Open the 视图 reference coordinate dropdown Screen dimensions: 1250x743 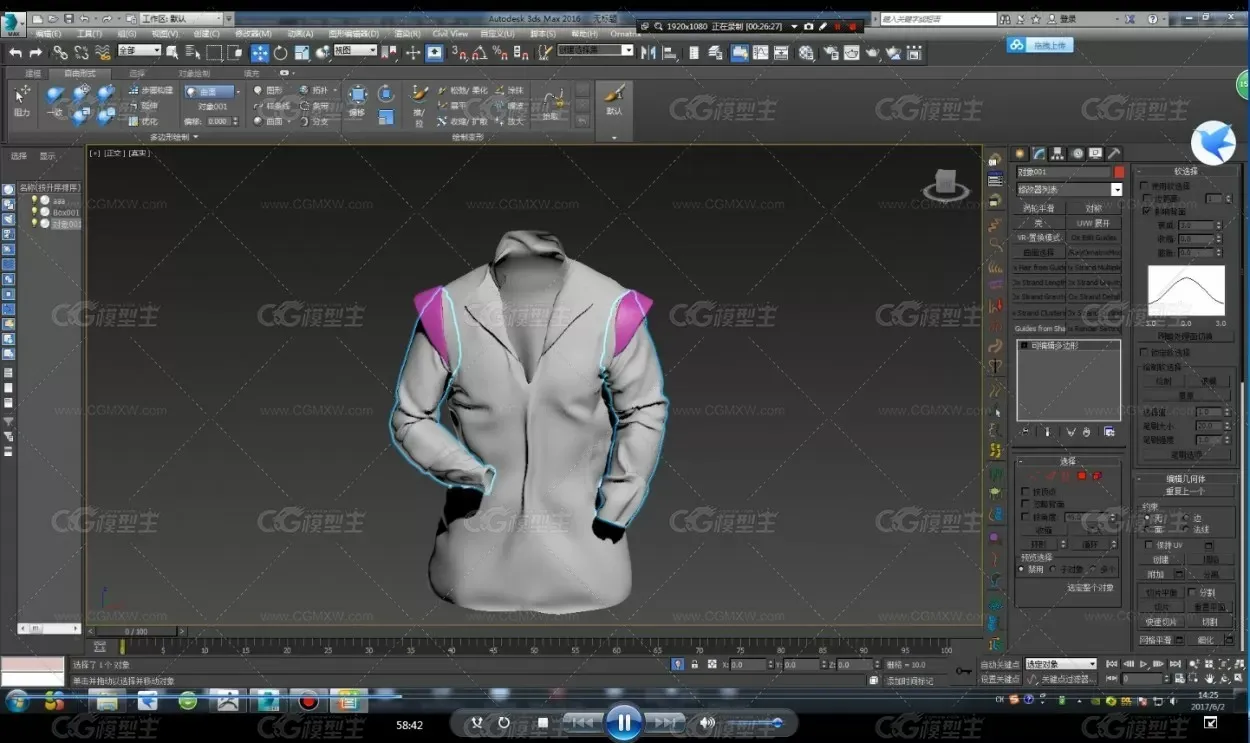355,50
